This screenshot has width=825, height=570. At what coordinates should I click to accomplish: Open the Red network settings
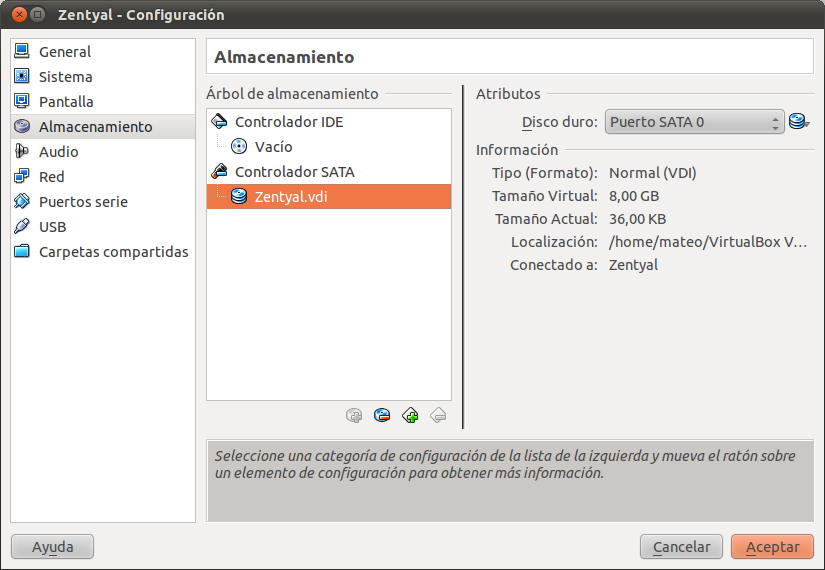point(103,177)
